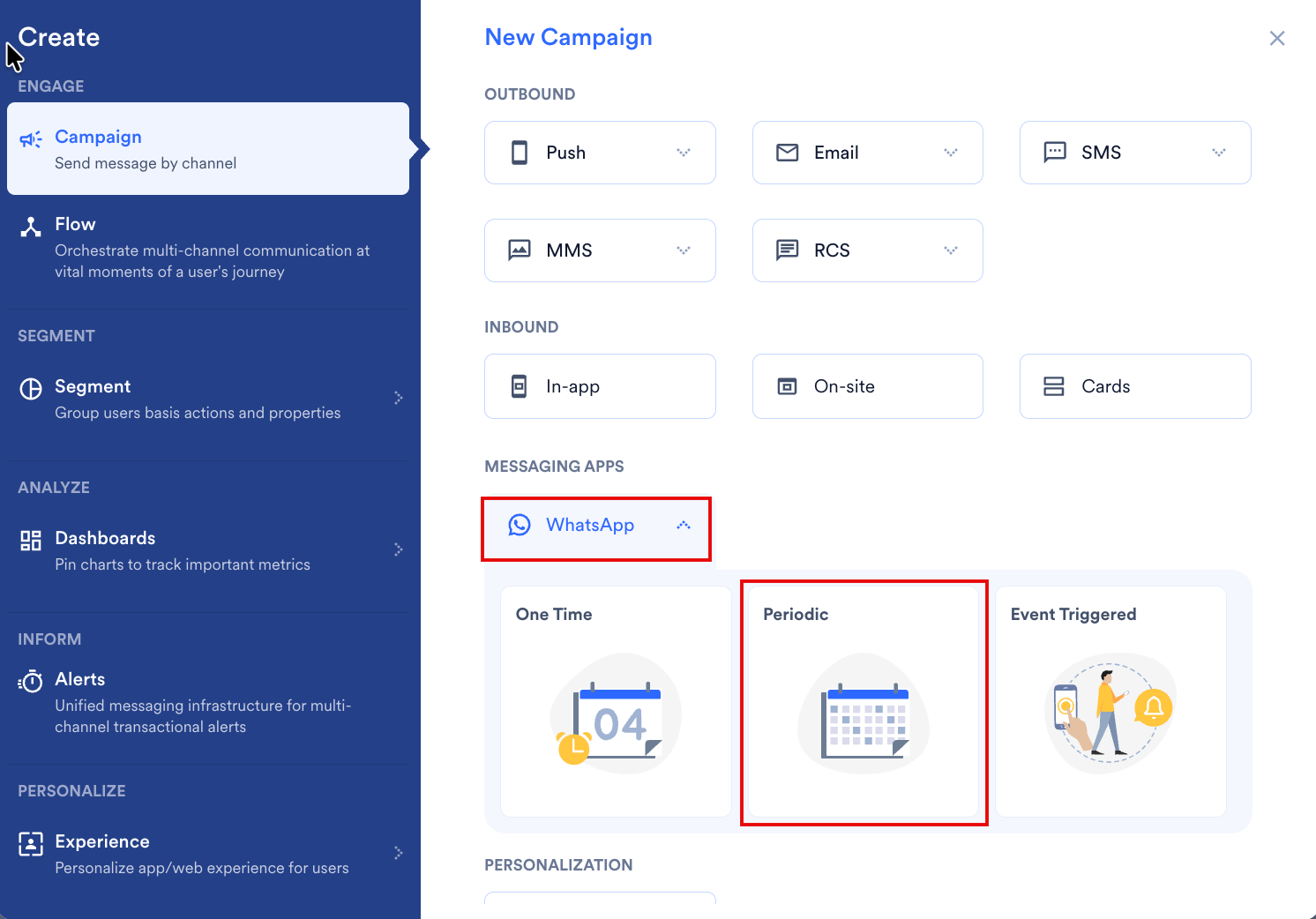
Task: Choose the MMS campaign channel
Action: click(x=600, y=250)
